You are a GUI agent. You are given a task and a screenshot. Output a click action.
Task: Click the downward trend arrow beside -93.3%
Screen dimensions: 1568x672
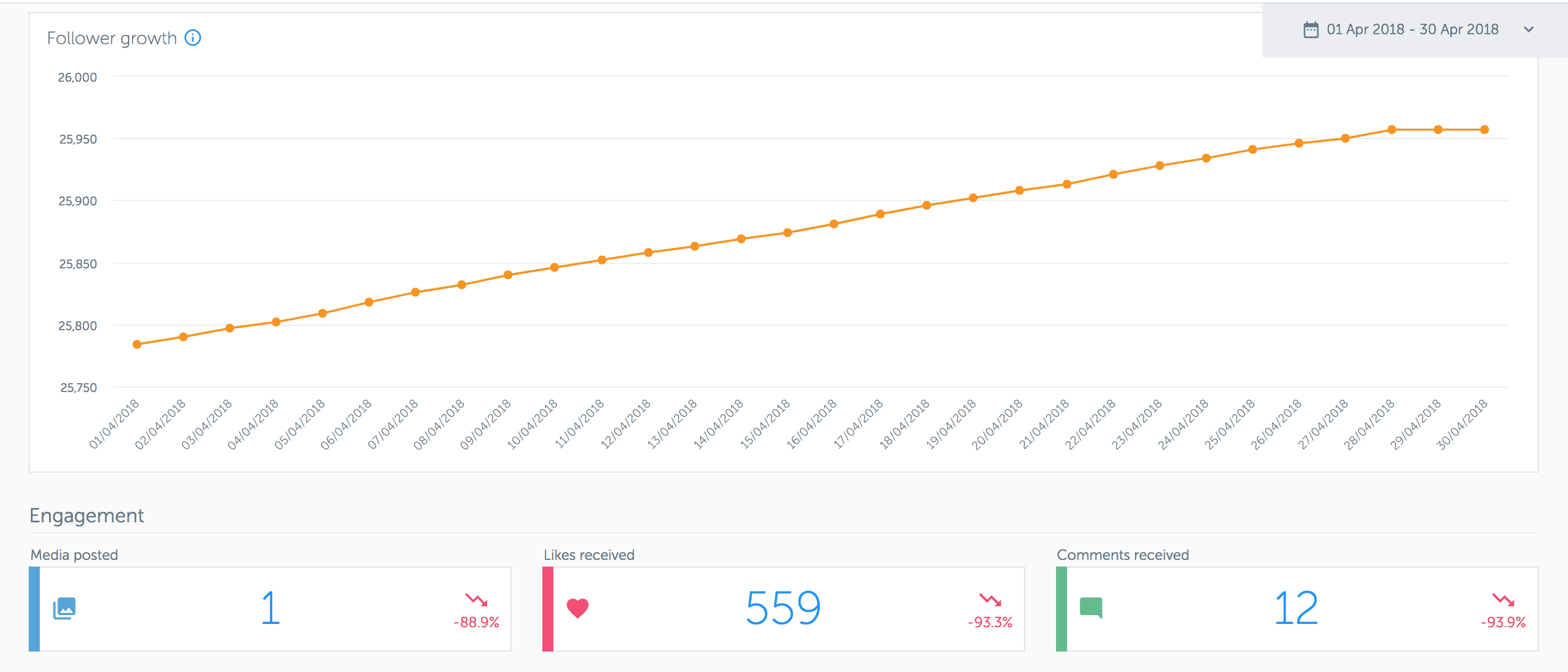pos(990,599)
